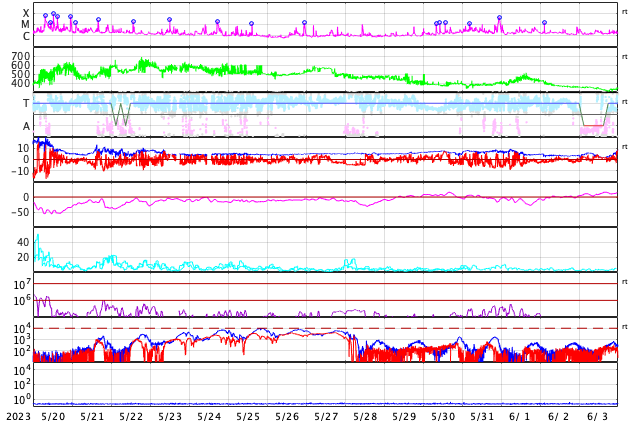Image resolution: width=634 pixels, height=424 pixels.
Task: Click the 5/27 date label
Action: pyautogui.click(x=326, y=417)
